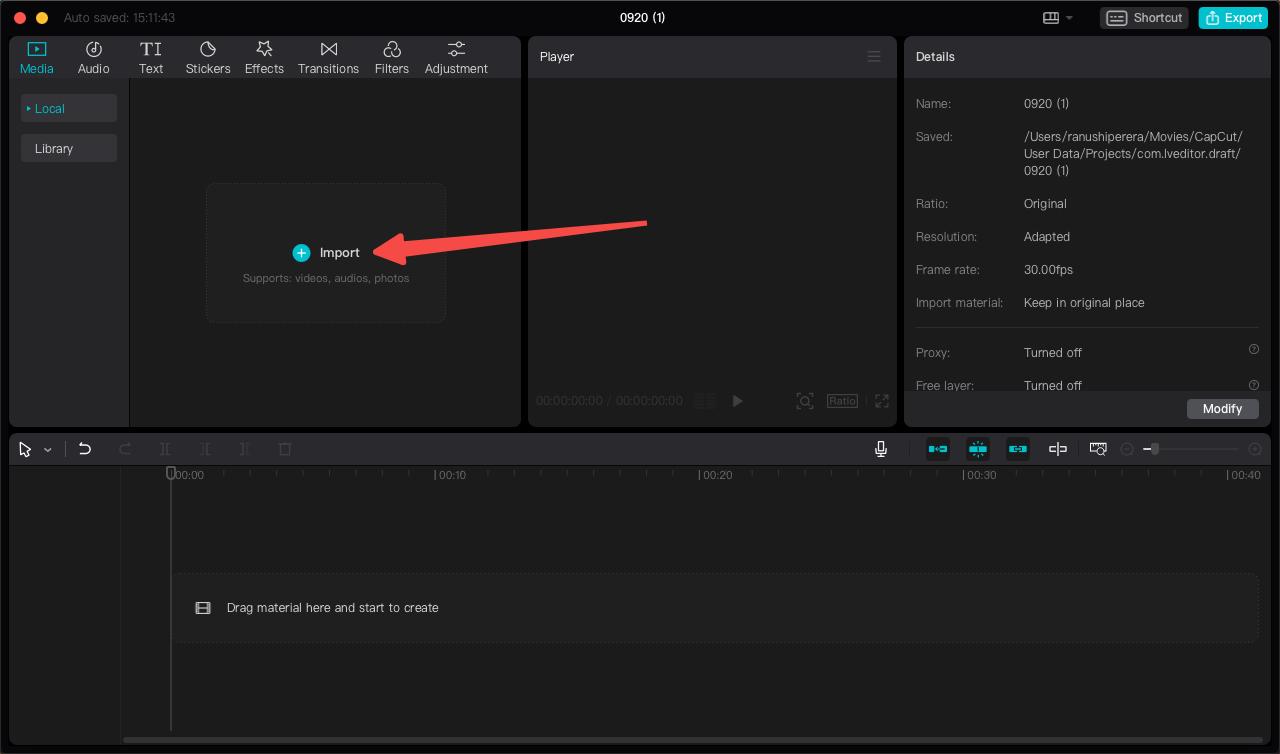Browse the Transitions panel
The image size is (1280, 754).
[x=328, y=56]
